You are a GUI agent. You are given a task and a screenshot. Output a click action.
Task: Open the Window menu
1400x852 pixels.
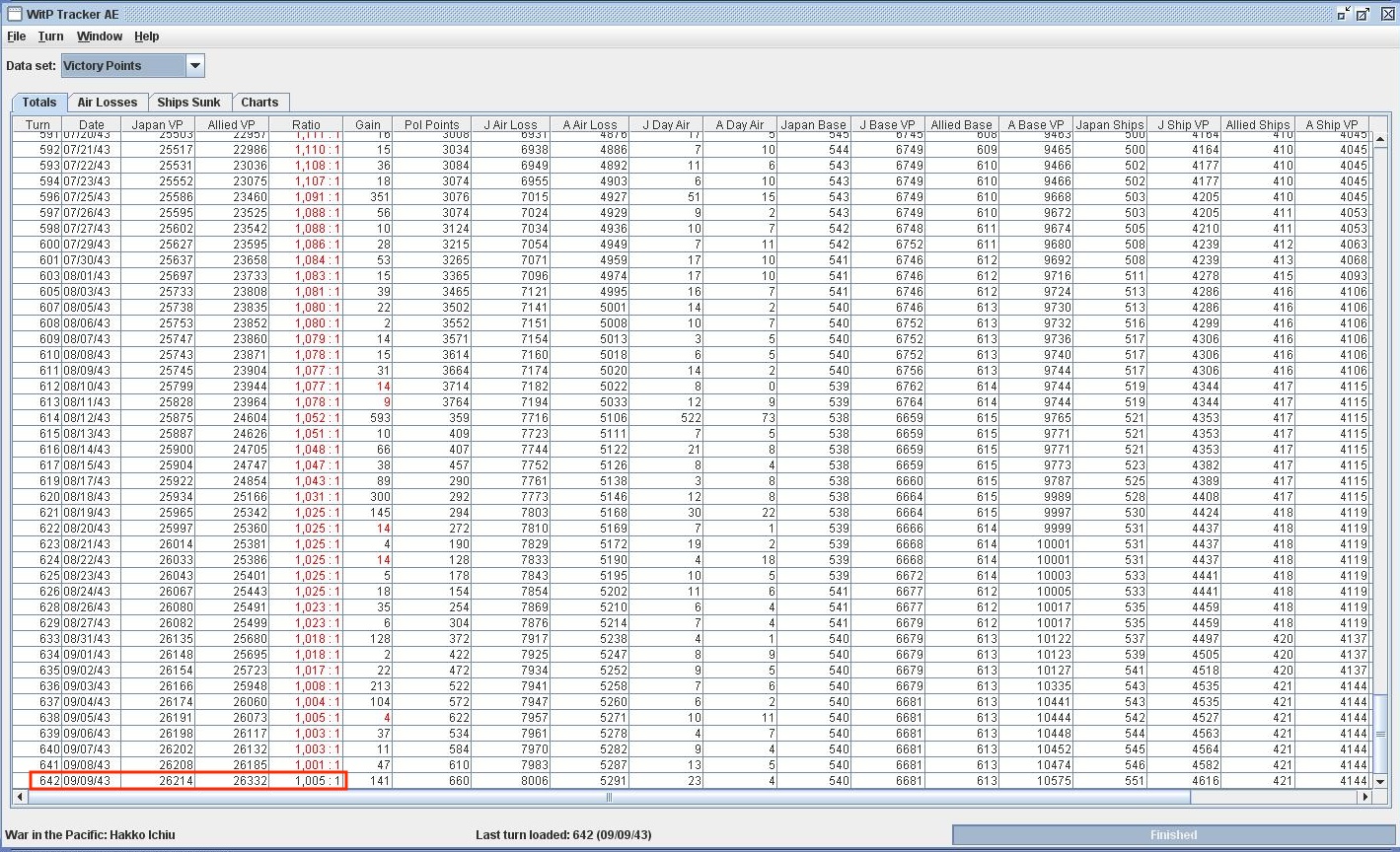pyautogui.click(x=100, y=36)
